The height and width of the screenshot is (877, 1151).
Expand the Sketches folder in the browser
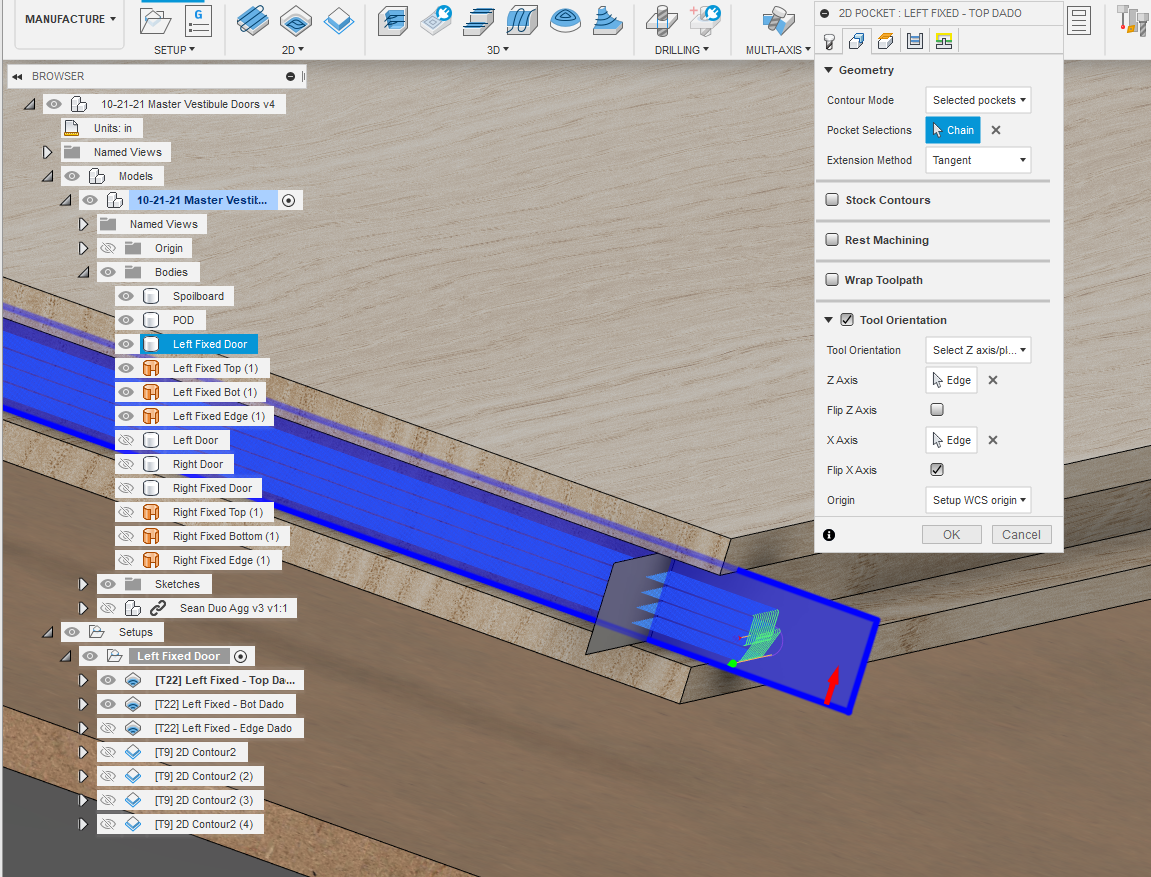click(x=84, y=583)
